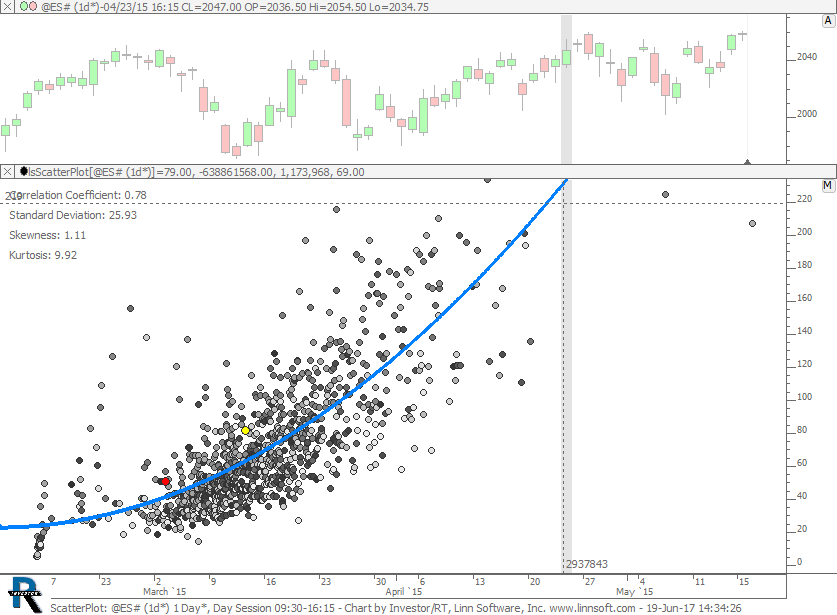Viewport: 837px width, 615px height.
Task: Close the @ES# candlestick price pane
Action: (x=9, y=6)
